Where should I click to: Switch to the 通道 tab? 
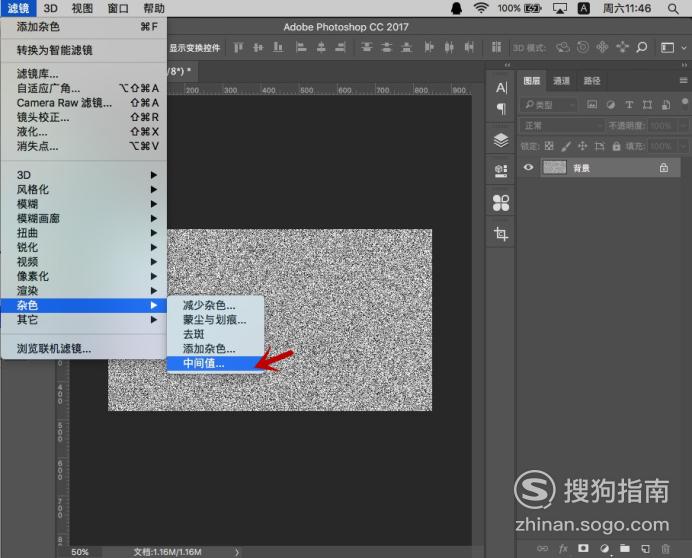pos(561,80)
